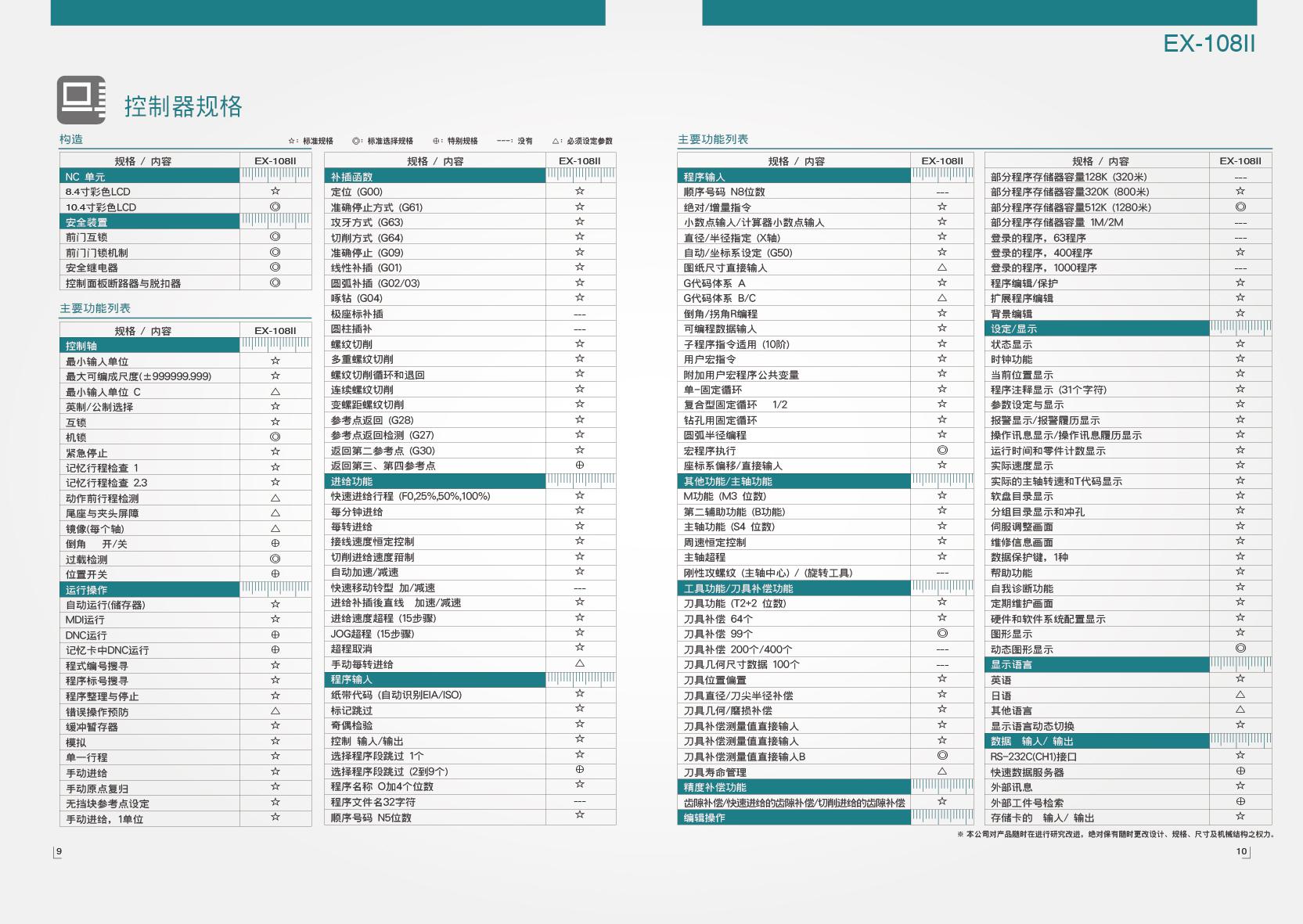Select the 控制轴 section header
The height and width of the screenshot is (924, 1303).
(149, 346)
